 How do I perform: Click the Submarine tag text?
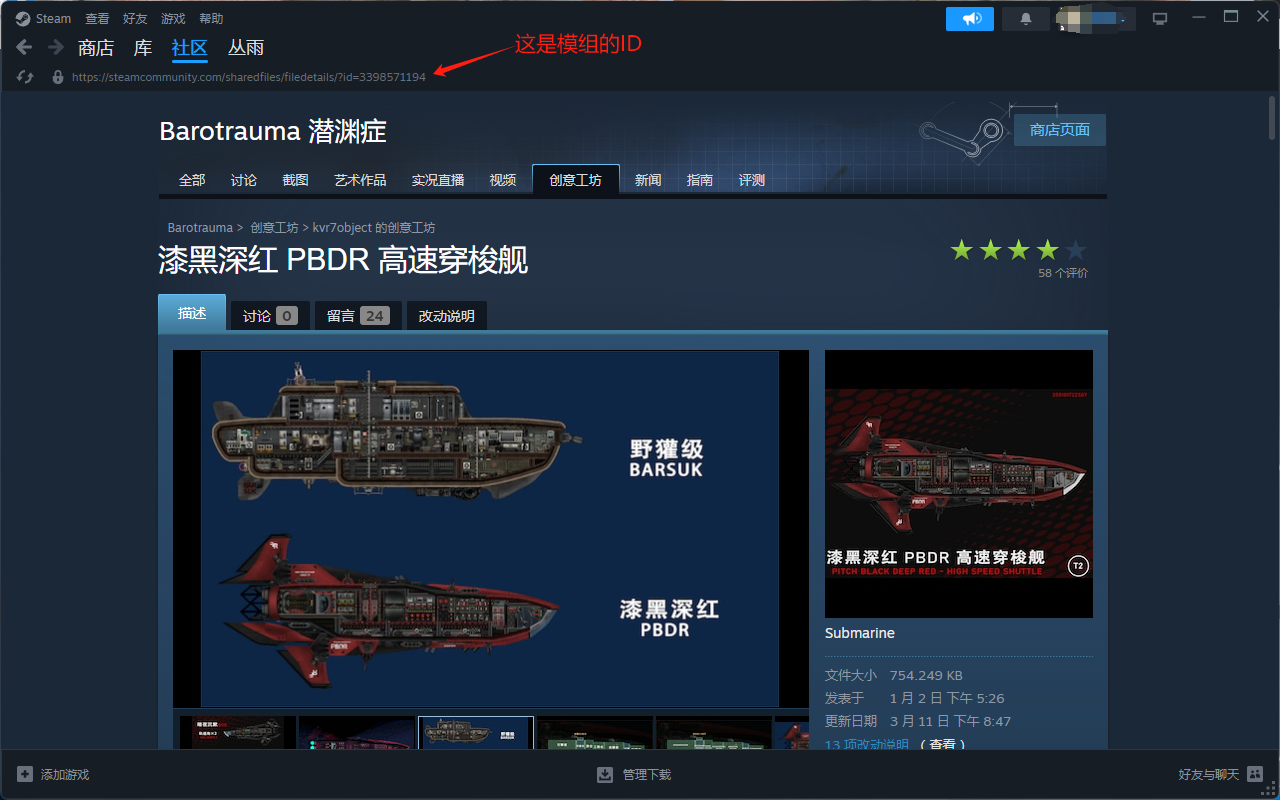coord(860,633)
